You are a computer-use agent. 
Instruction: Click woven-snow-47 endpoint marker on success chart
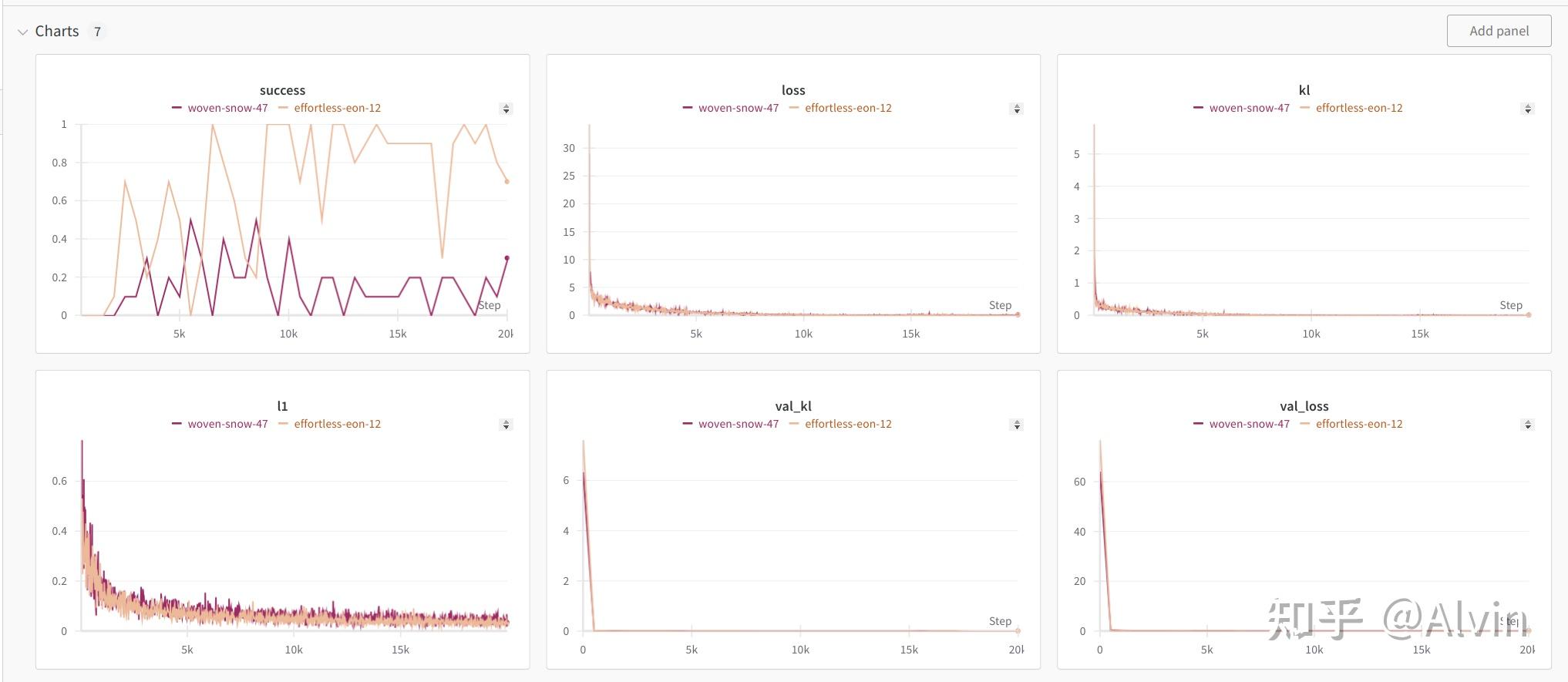(506, 258)
